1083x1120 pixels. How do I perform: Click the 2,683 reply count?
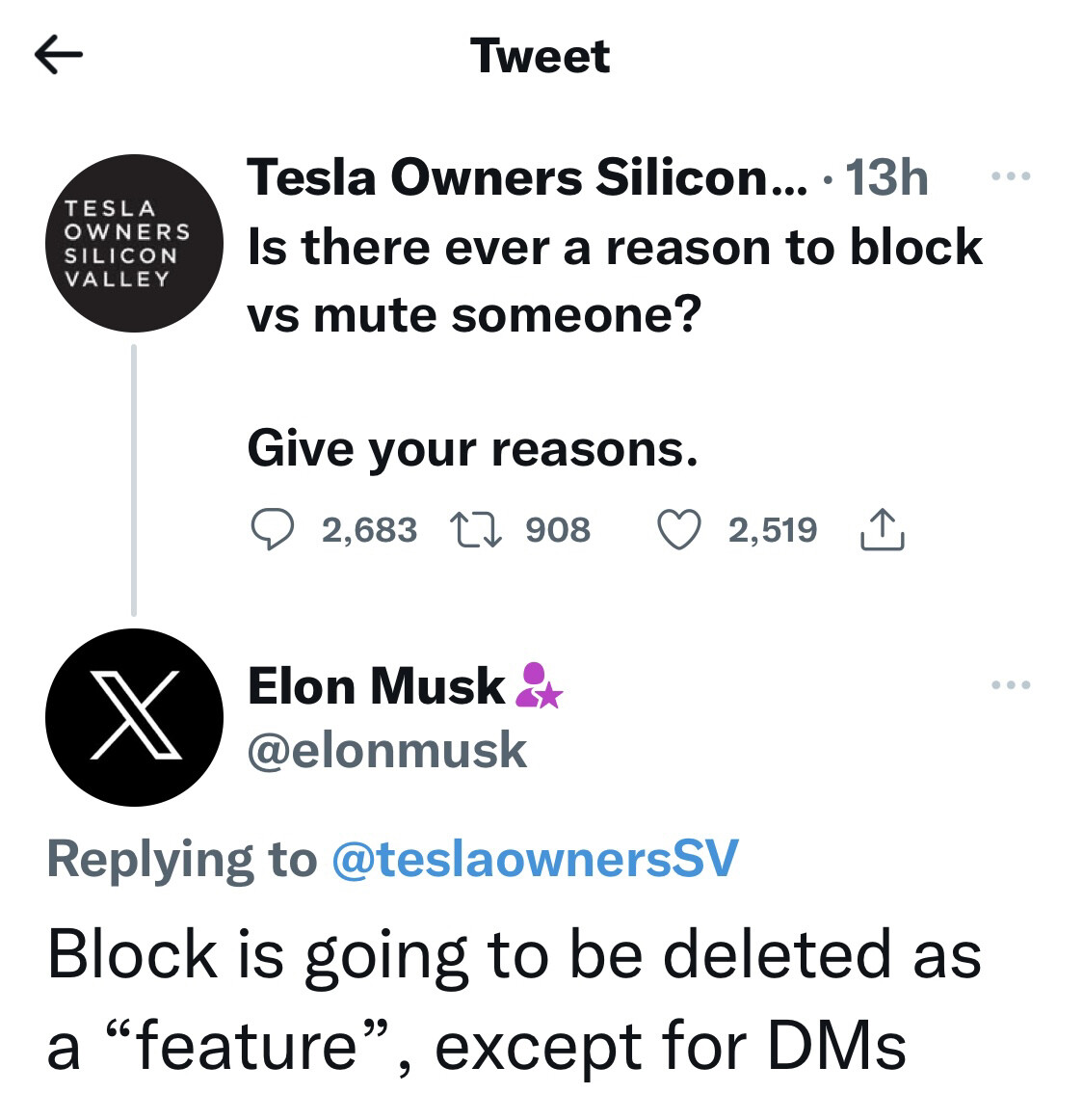369,530
